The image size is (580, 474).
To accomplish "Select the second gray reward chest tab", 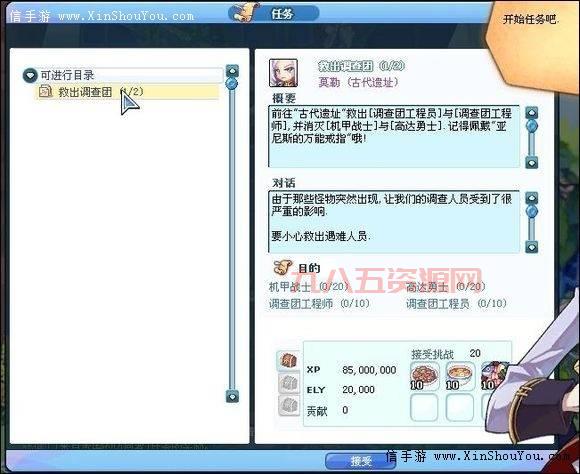I will pos(289,383).
